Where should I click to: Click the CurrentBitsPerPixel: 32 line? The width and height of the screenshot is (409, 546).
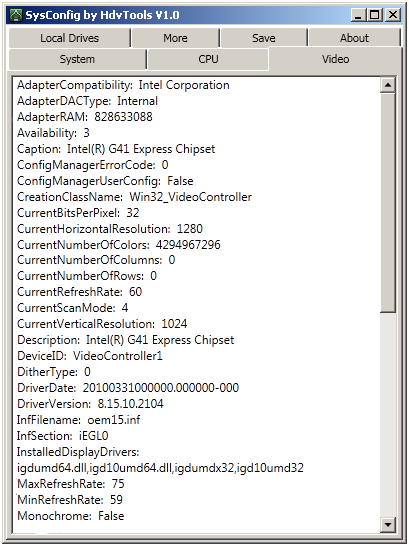click(x=78, y=213)
